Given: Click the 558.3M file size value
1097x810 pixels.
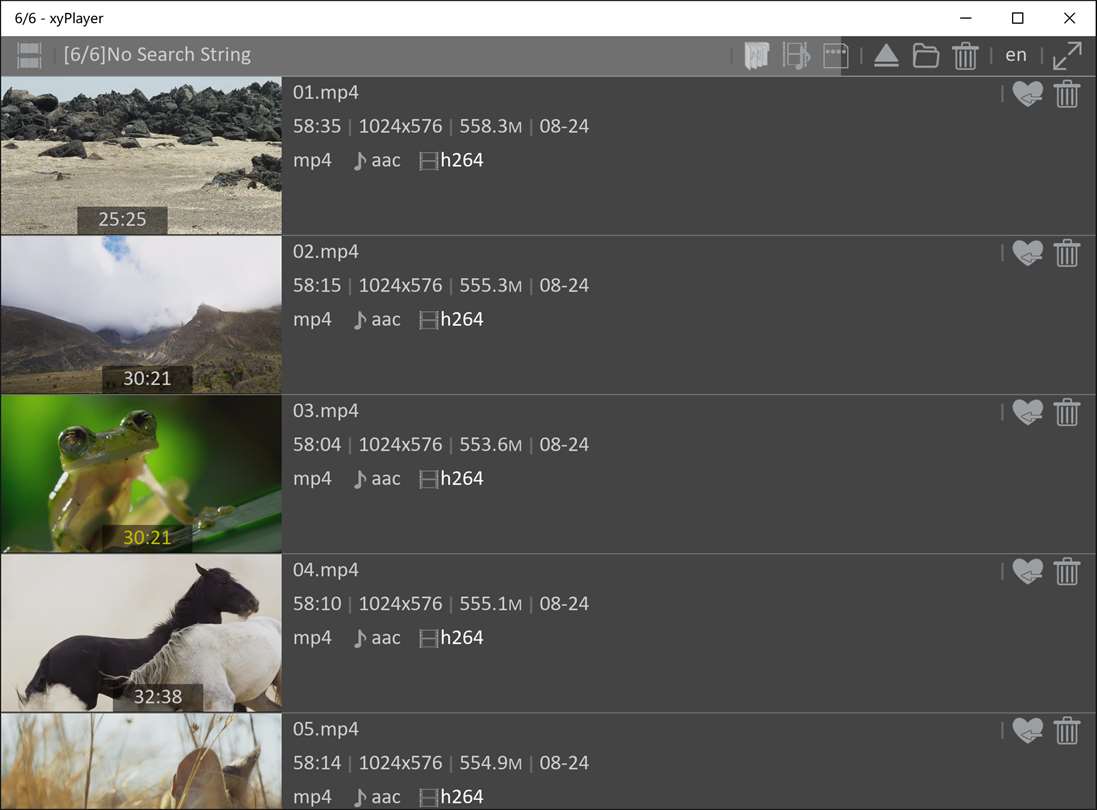Looking at the screenshot, I should (490, 126).
